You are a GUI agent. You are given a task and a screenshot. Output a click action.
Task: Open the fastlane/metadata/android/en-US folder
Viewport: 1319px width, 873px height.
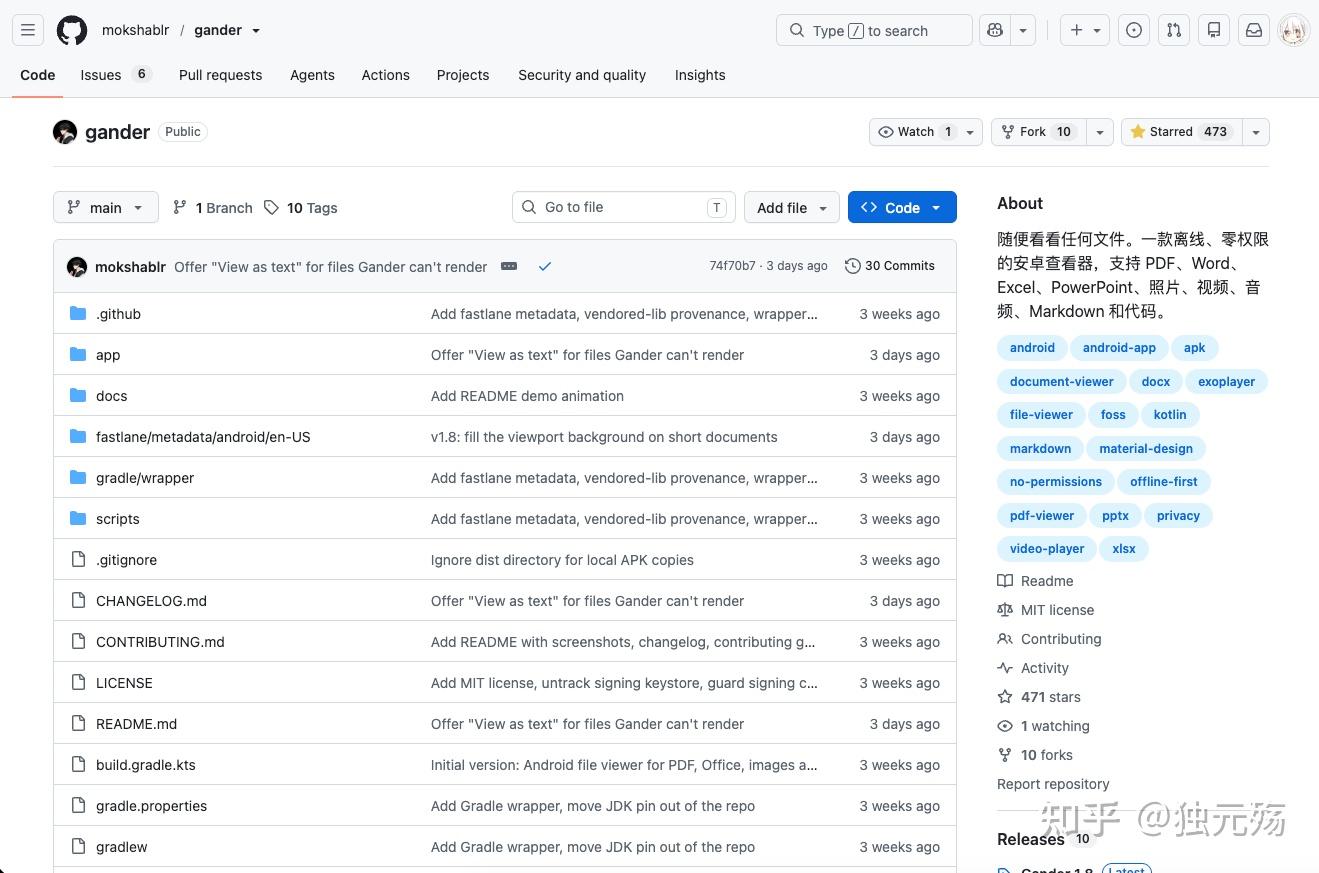coord(203,437)
